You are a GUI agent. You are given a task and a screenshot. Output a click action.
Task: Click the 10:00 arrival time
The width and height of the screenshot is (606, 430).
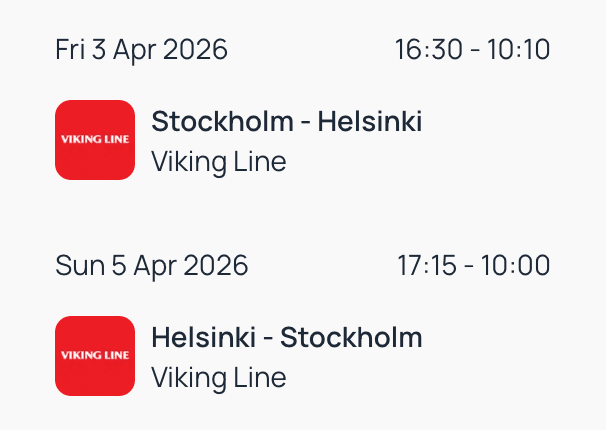coord(517,265)
